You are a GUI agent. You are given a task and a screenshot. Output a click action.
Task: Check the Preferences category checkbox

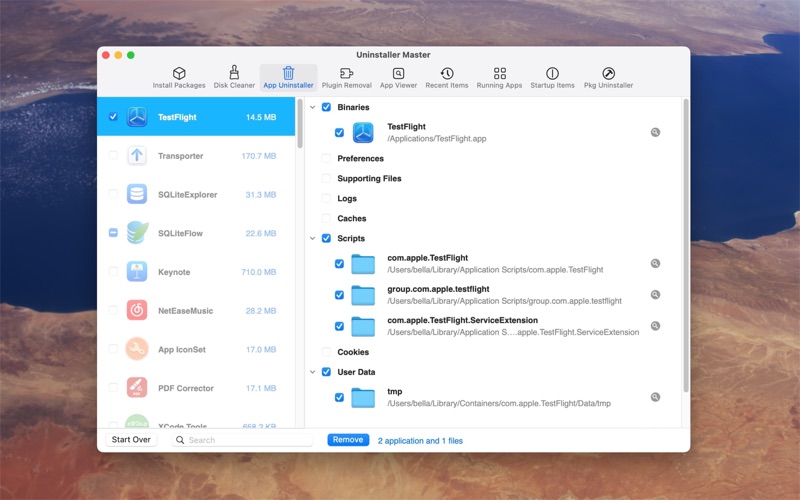327,158
